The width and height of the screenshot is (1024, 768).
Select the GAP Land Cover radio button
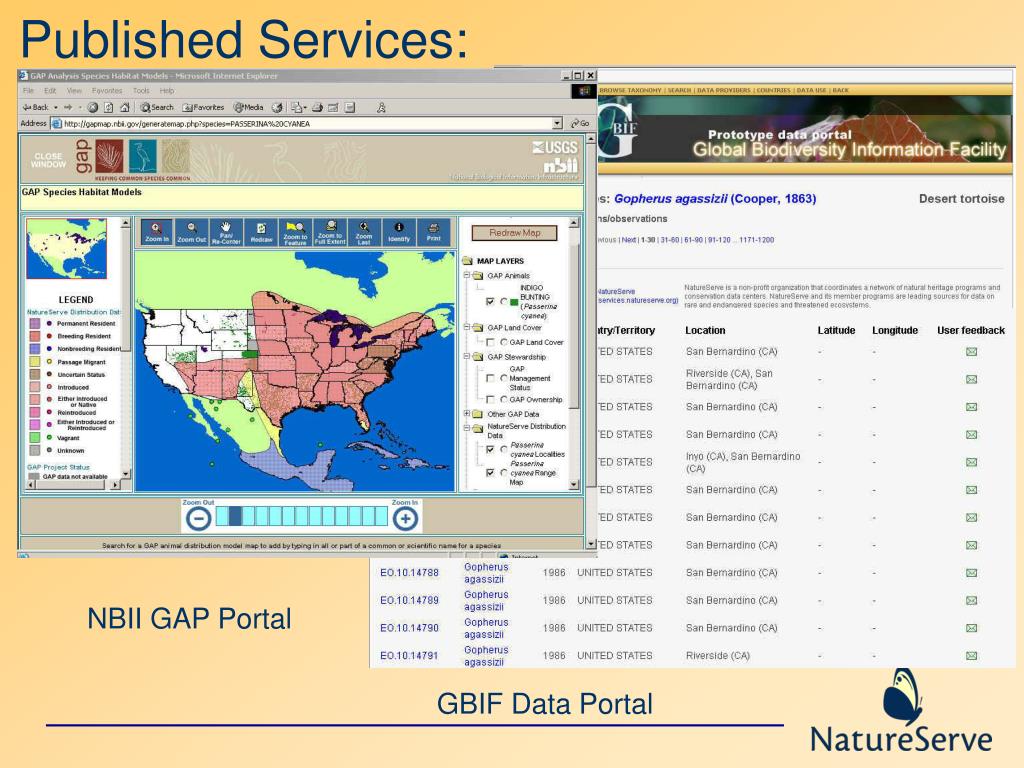[x=504, y=342]
